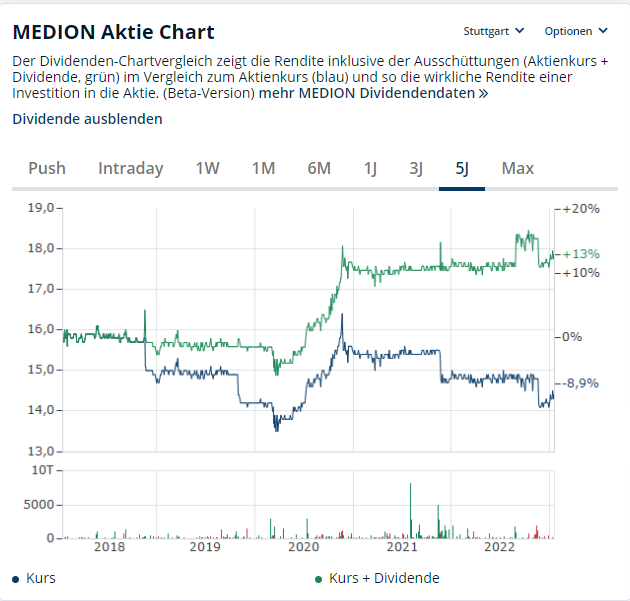View the 3J chart period
Viewport: 630px width, 601px height.
tap(416, 168)
